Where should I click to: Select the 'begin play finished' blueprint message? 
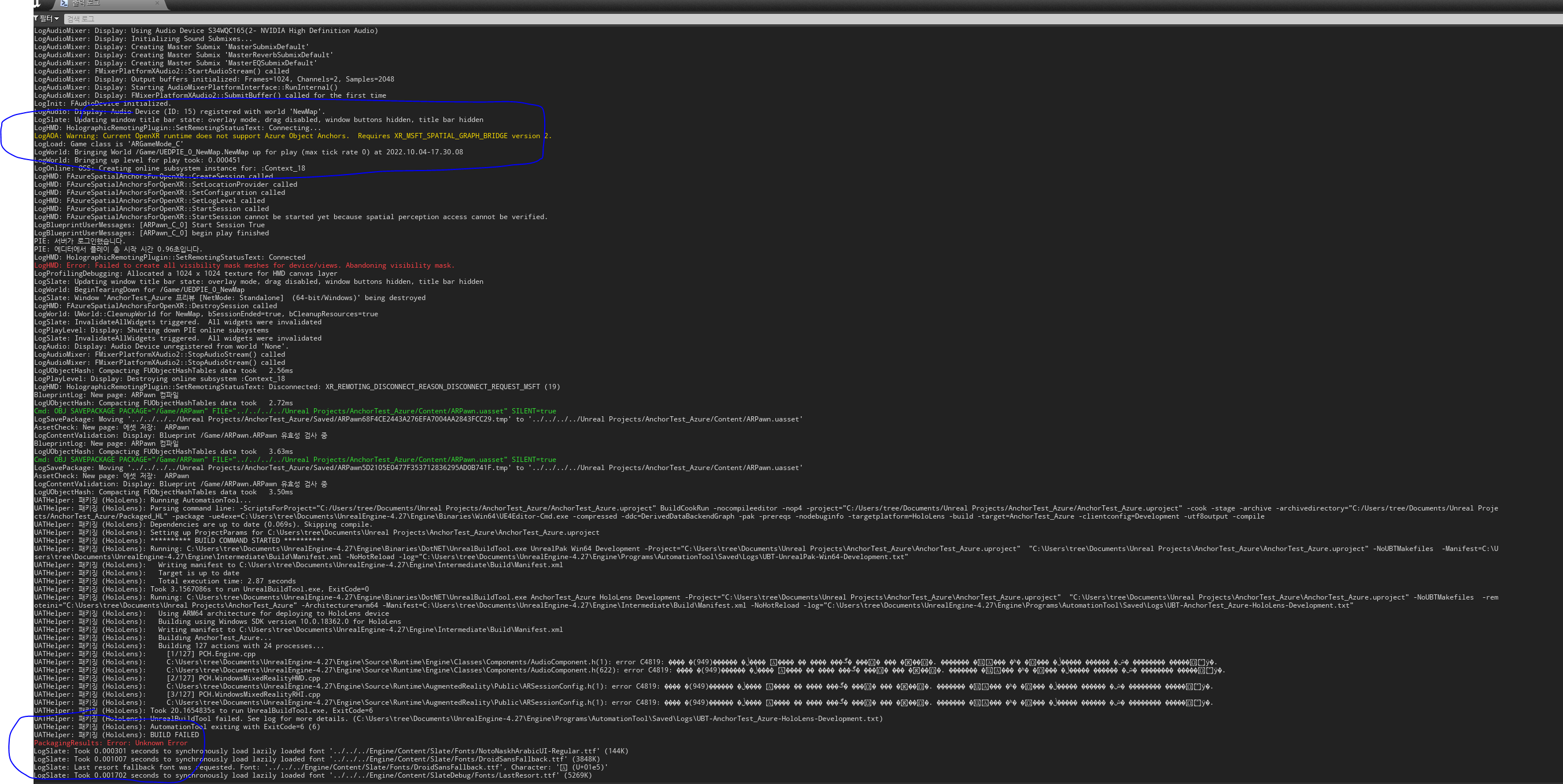click(x=151, y=233)
